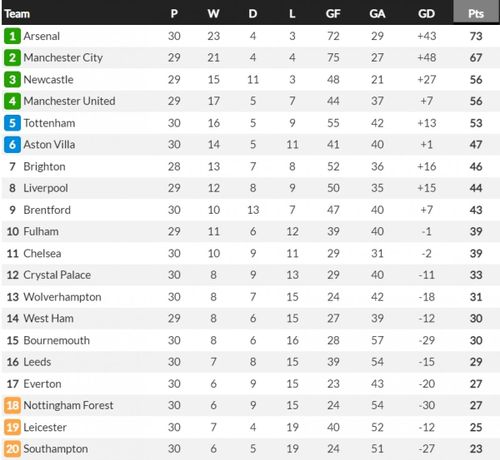Screen dimensions: 500x460
Task: Open Nottingham Forest team page
Action: [68, 405]
